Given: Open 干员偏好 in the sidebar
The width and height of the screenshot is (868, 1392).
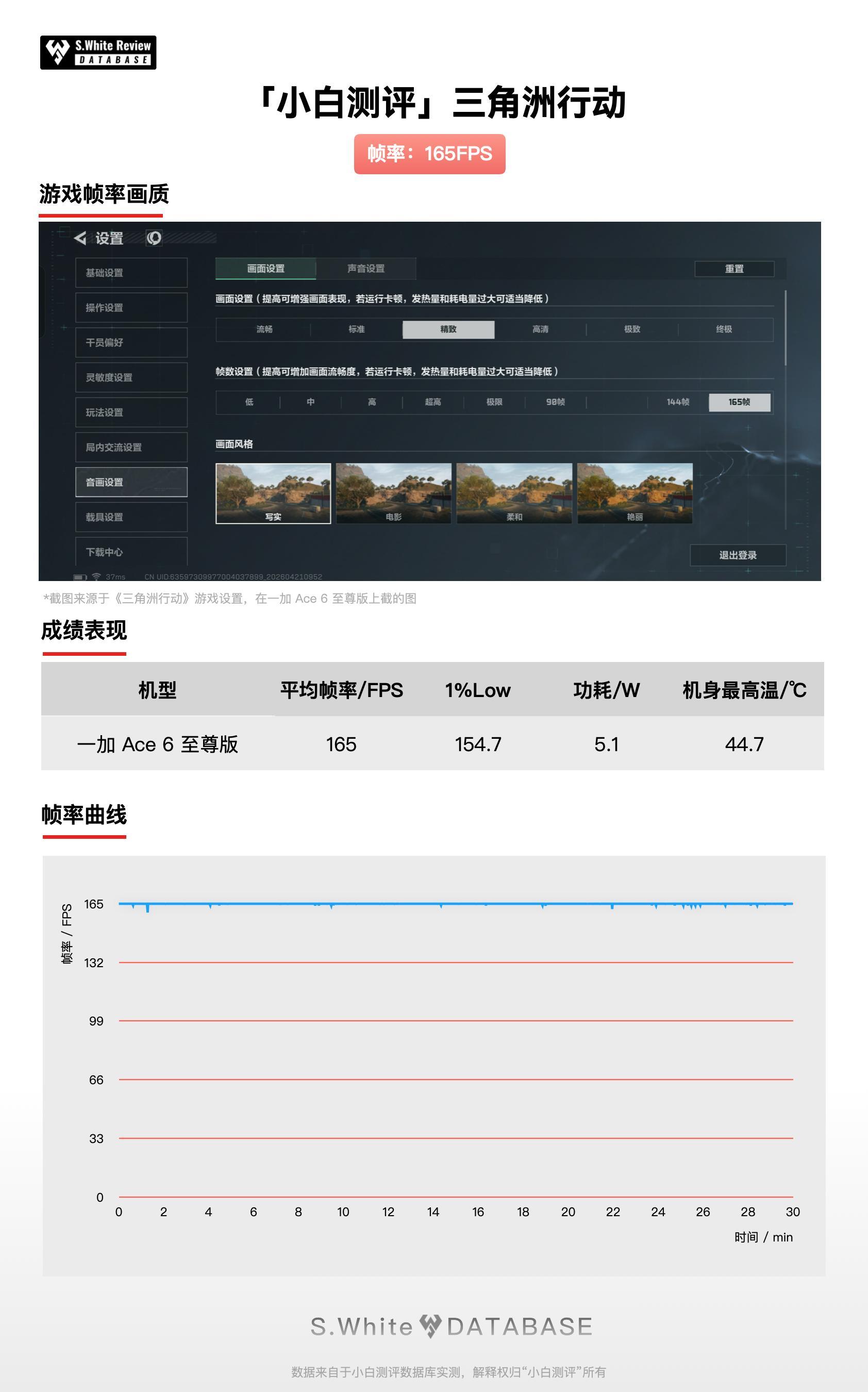Looking at the screenshot, I should 131,343.
